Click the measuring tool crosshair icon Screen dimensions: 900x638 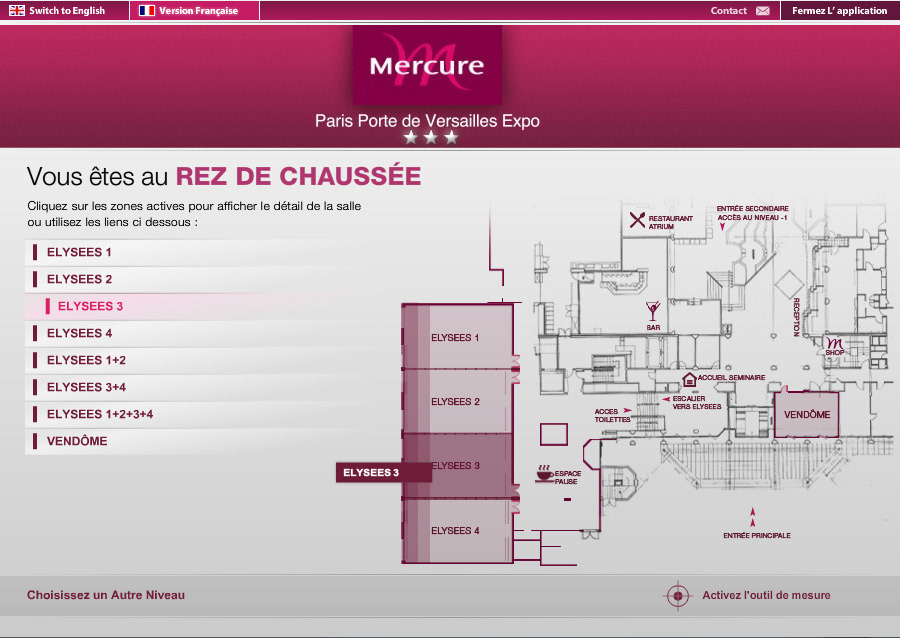click(677, 596)
